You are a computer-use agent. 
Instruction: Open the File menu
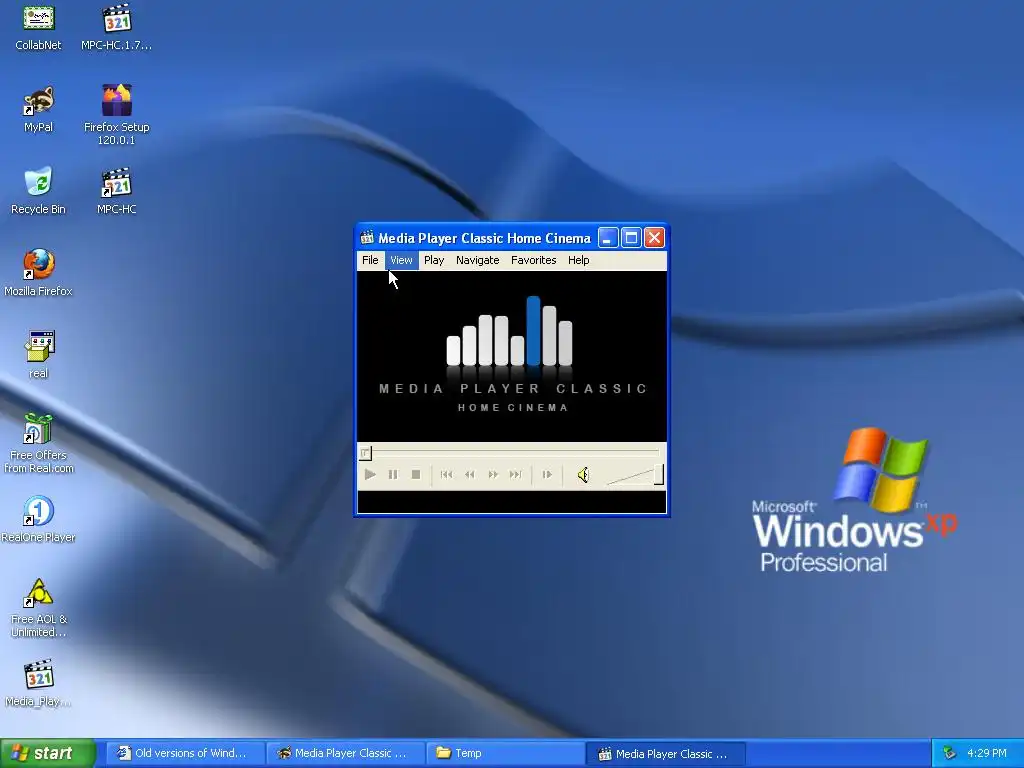pyautogui.click(x=370, y=260)
